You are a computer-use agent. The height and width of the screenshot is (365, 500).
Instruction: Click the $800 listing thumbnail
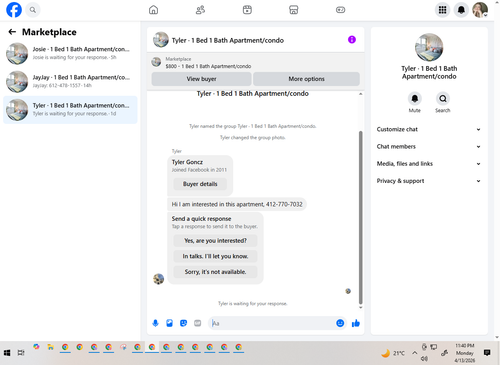[156, 62]
